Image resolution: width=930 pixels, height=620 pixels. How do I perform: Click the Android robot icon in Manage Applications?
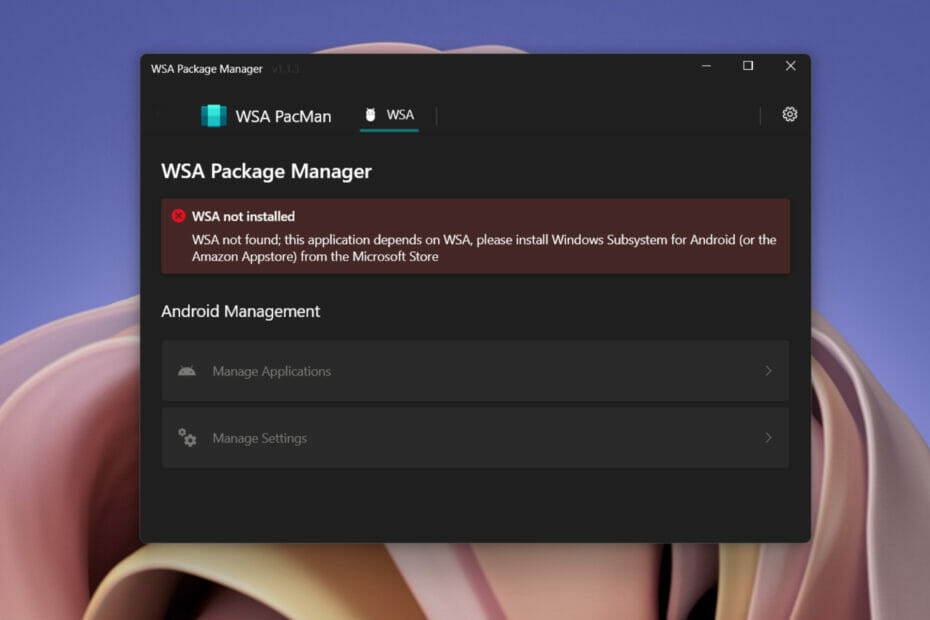pyautogui.click(x=187, y=371)
